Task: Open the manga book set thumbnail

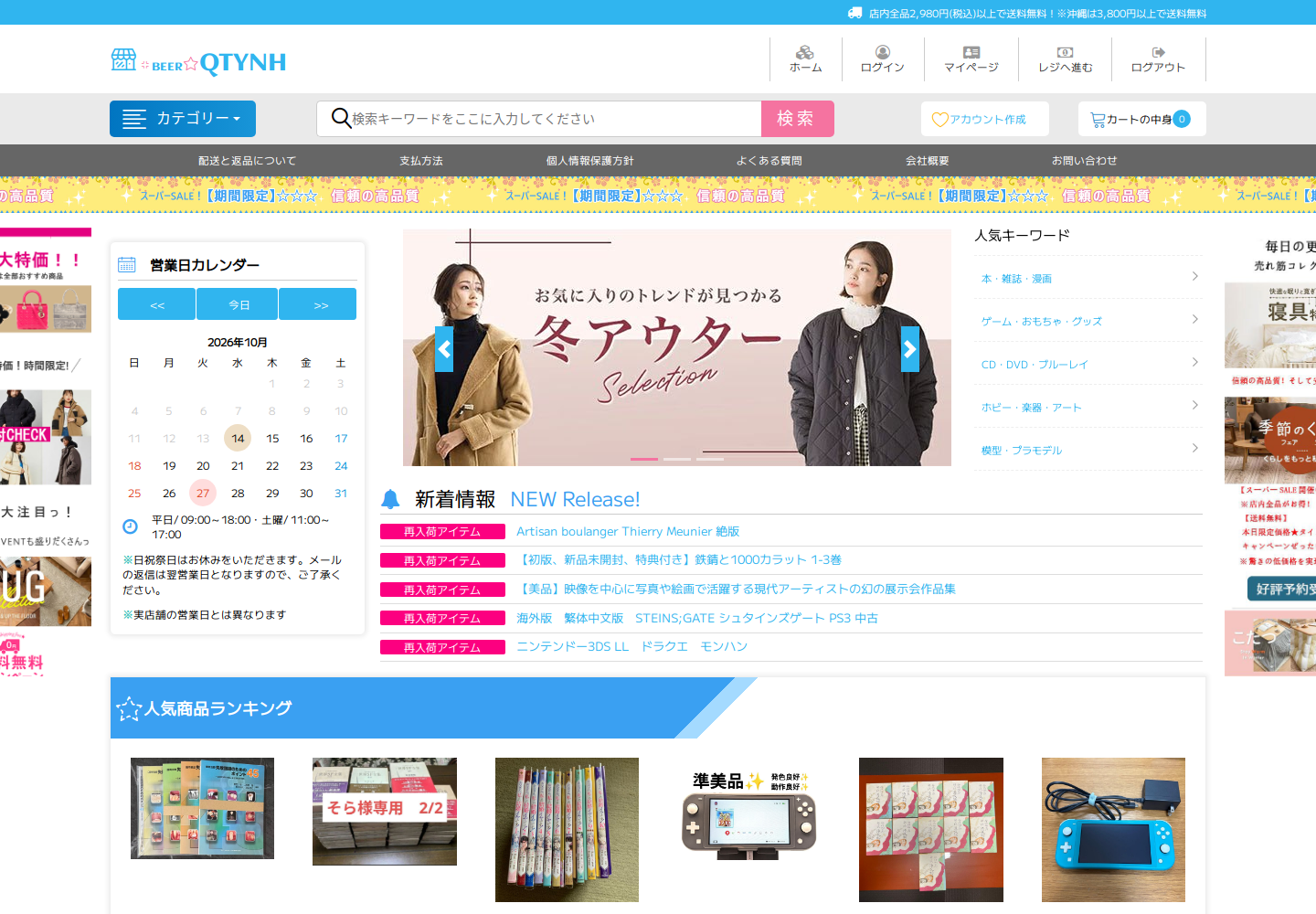Action: point(567,830)
